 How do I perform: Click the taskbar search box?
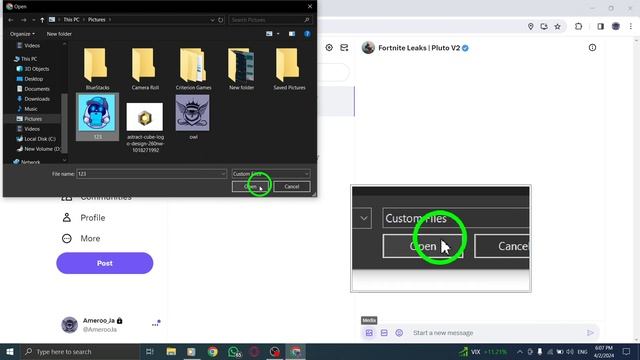coord(80,352)
